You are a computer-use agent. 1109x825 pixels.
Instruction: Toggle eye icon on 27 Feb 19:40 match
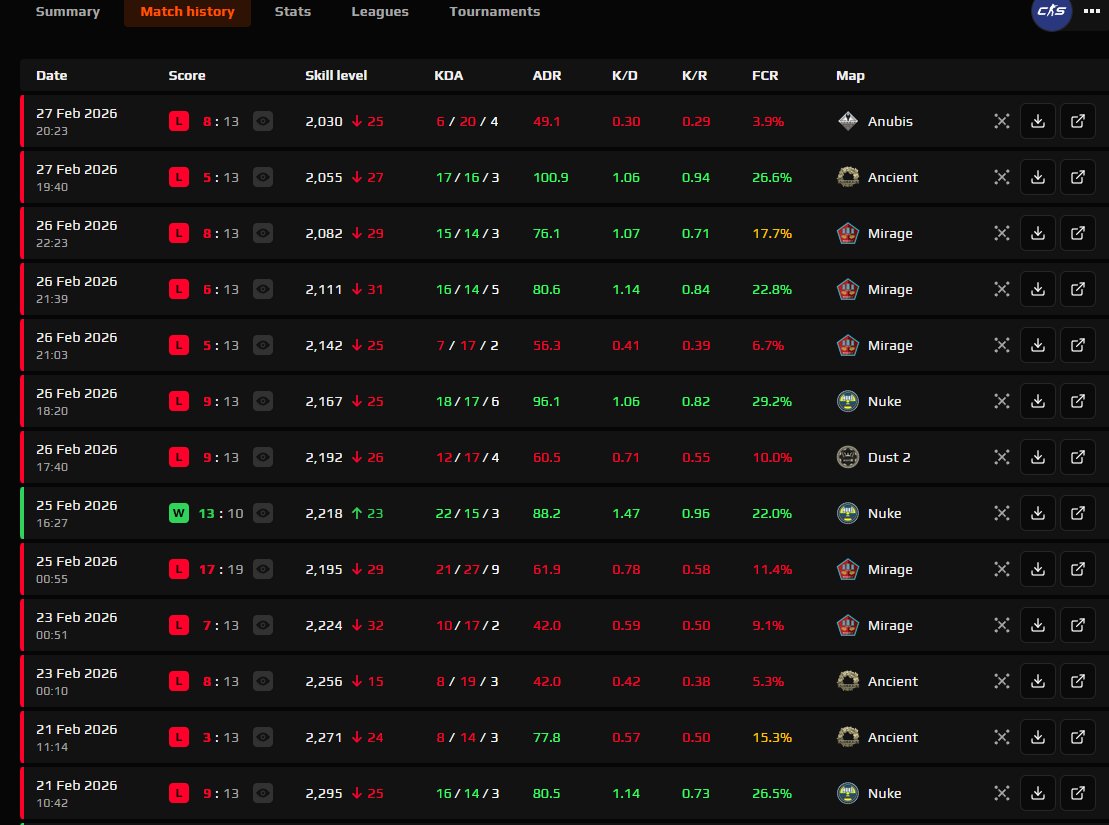click(262, 177)
